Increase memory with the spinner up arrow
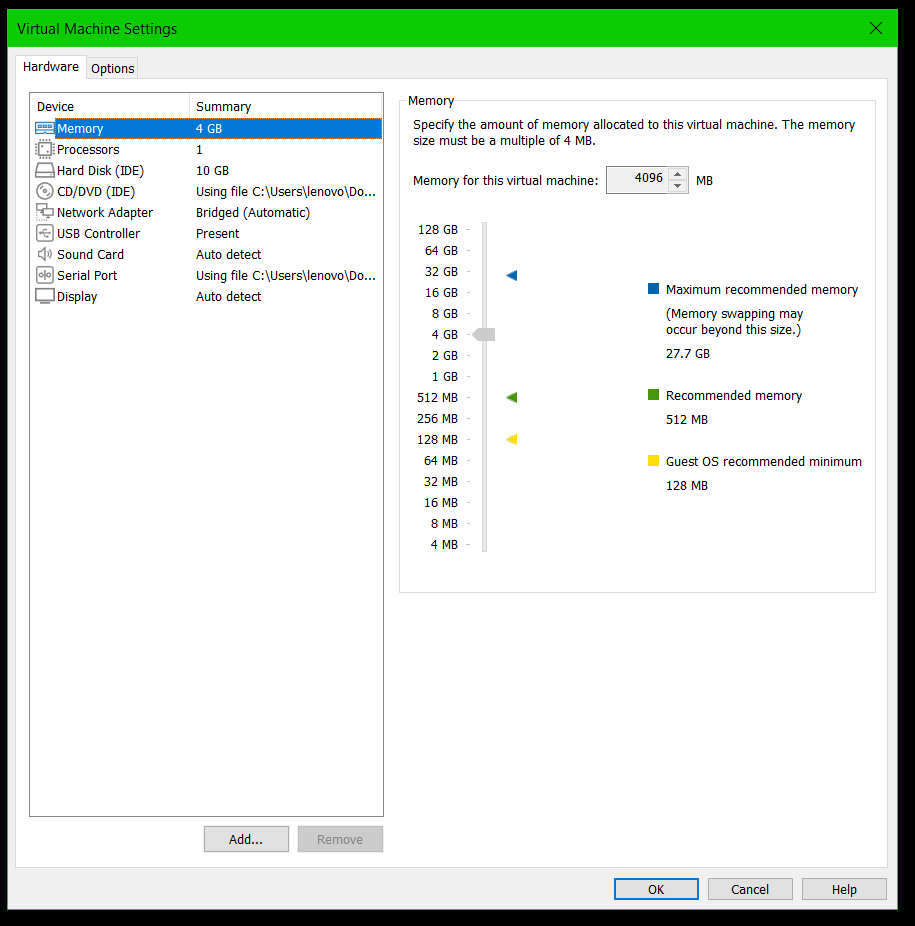The image size is (915, 926). pyautogui.click(x=678, y=174)
